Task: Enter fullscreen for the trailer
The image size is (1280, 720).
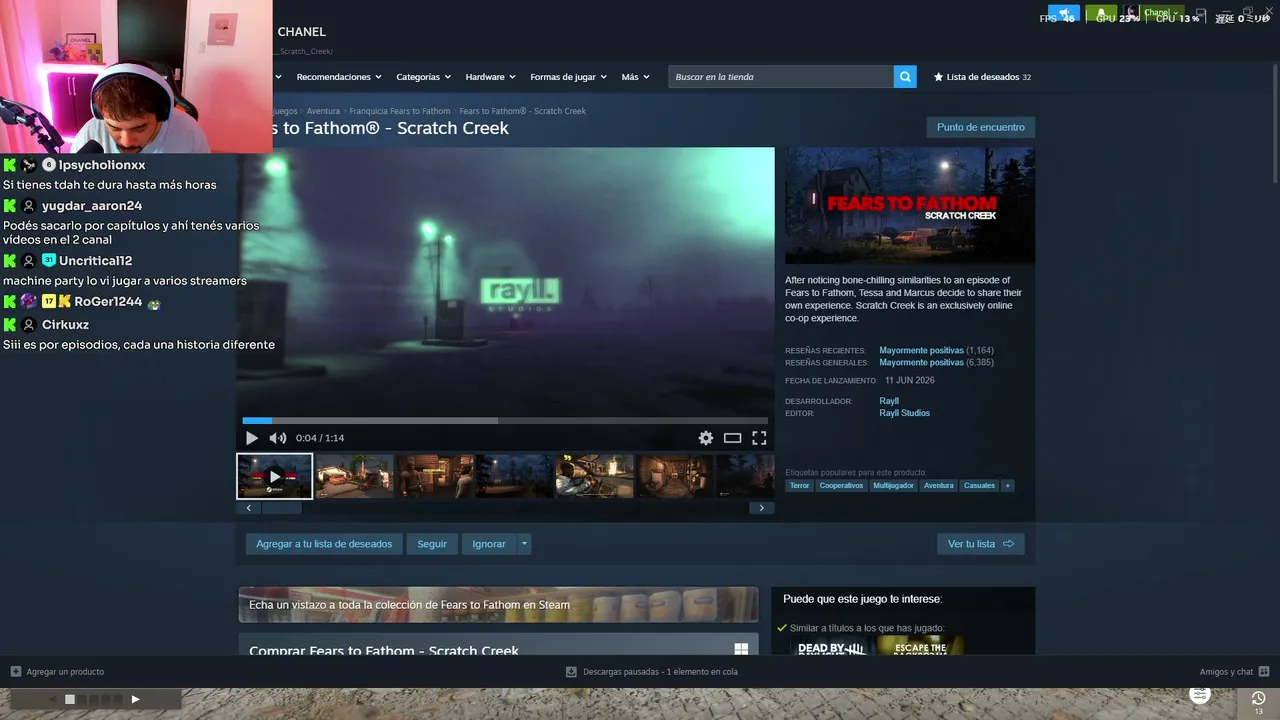Action: [759, 438]
